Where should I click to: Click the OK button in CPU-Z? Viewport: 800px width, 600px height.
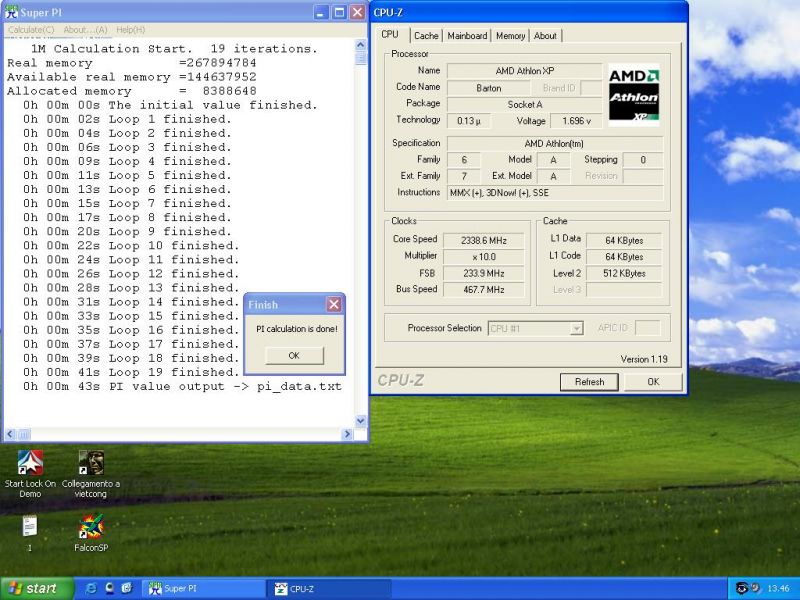coord(654,382)
